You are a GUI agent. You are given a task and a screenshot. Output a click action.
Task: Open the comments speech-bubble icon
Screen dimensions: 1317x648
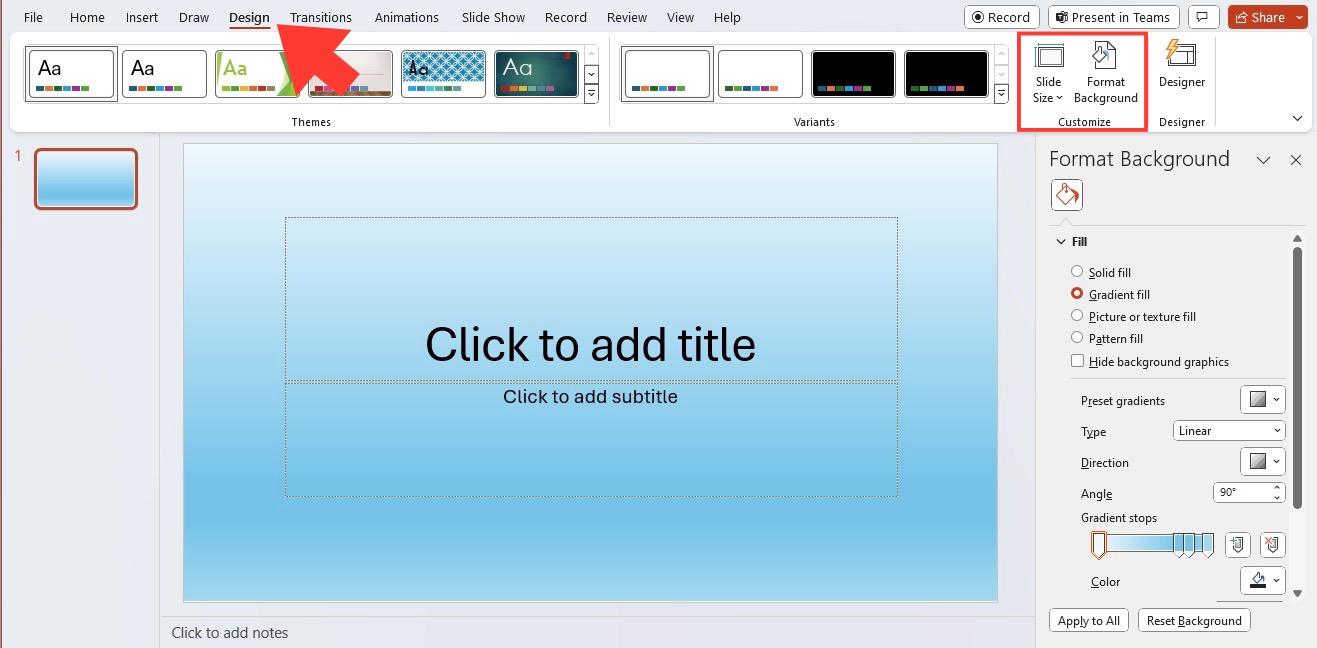point(1204,17)
